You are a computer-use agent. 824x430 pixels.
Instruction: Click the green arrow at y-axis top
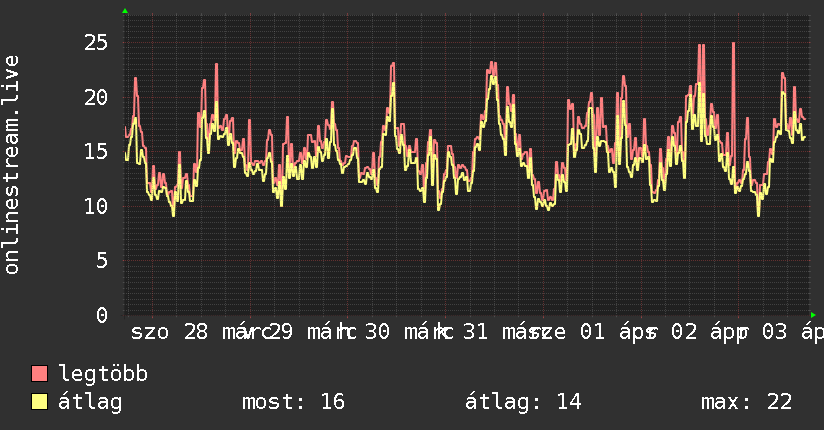(125, 11)
